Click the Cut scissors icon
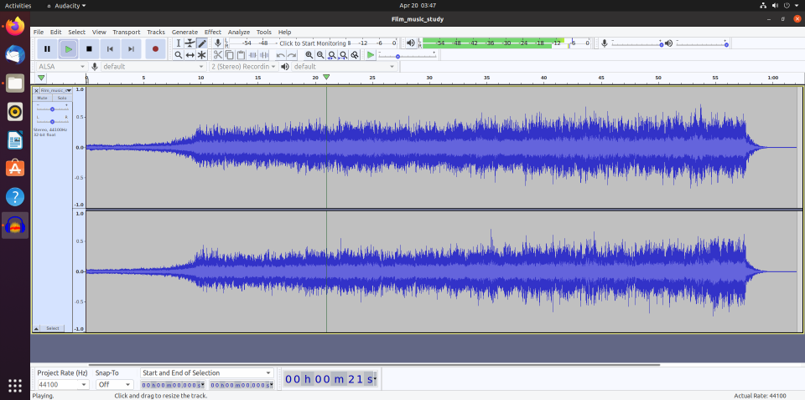805x400 pixels. pyautogui.click(x=218, y=55)
